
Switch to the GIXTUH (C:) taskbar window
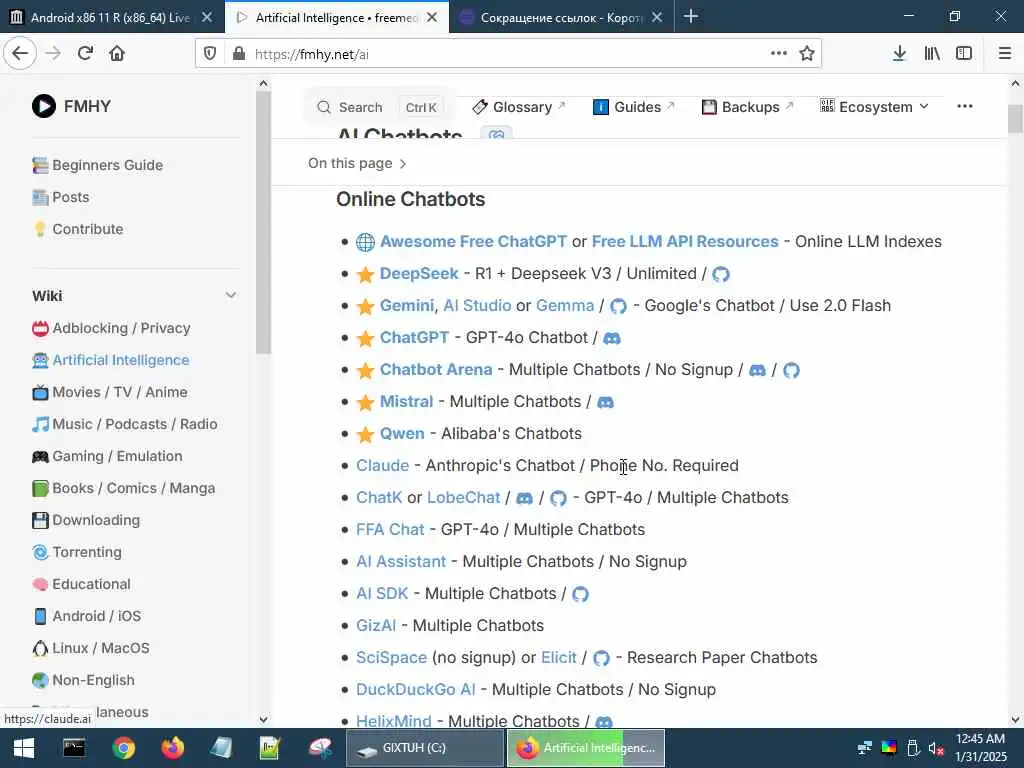[x=425, y=748]
